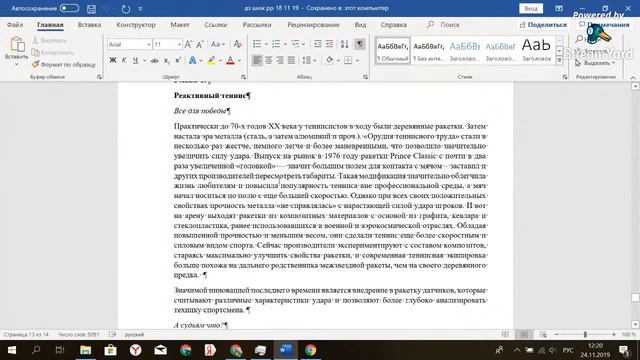Apply numbered list formatting
This screenshot has height=360, width=640.
[x=276, y=44]
